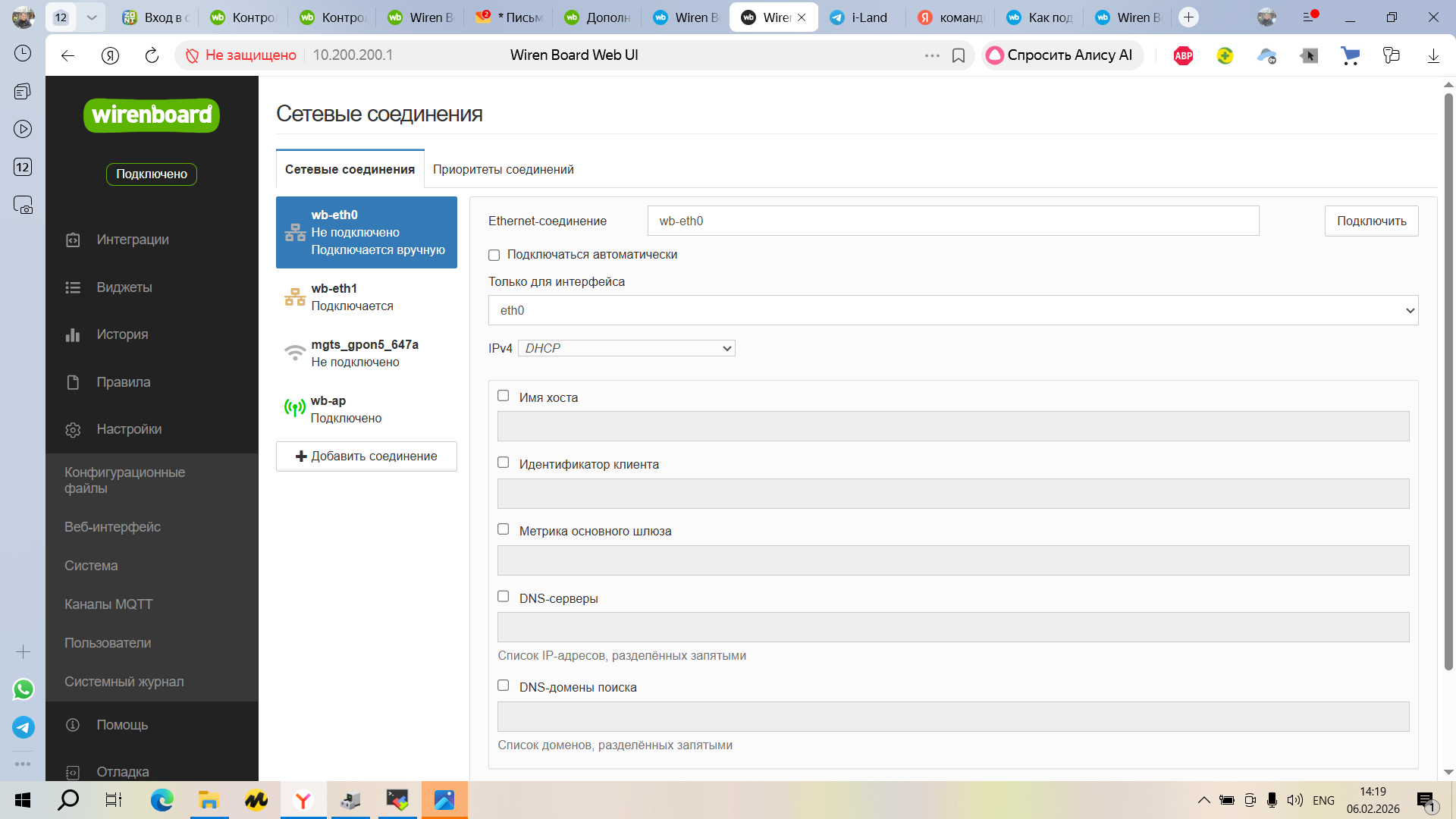The width and height of the screenshot is (1456, 819).
Task: Bookmark the page with the bookmark icon
Action: coord(959,55)
